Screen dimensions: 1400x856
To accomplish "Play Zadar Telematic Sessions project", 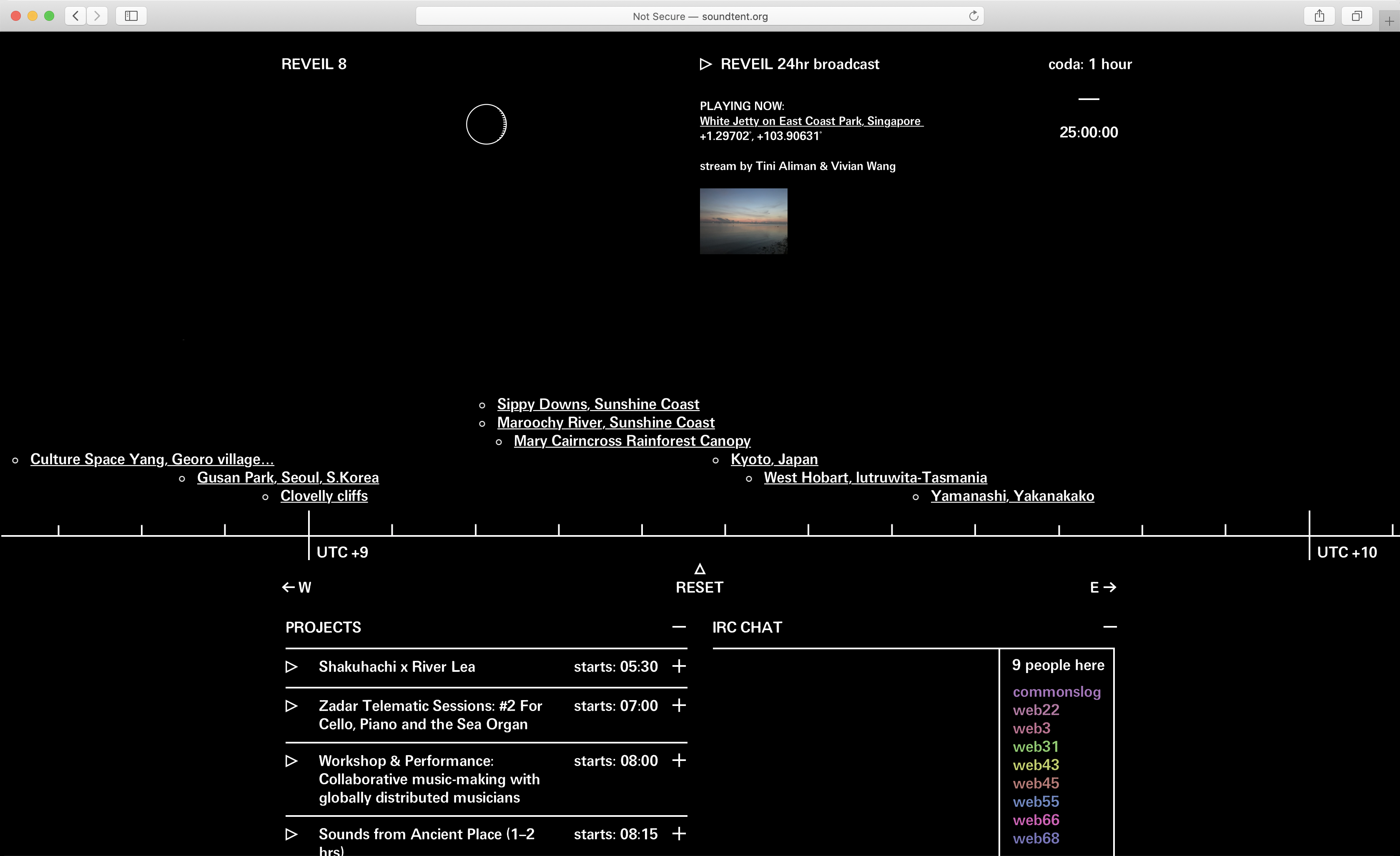I will click(291, 706).
